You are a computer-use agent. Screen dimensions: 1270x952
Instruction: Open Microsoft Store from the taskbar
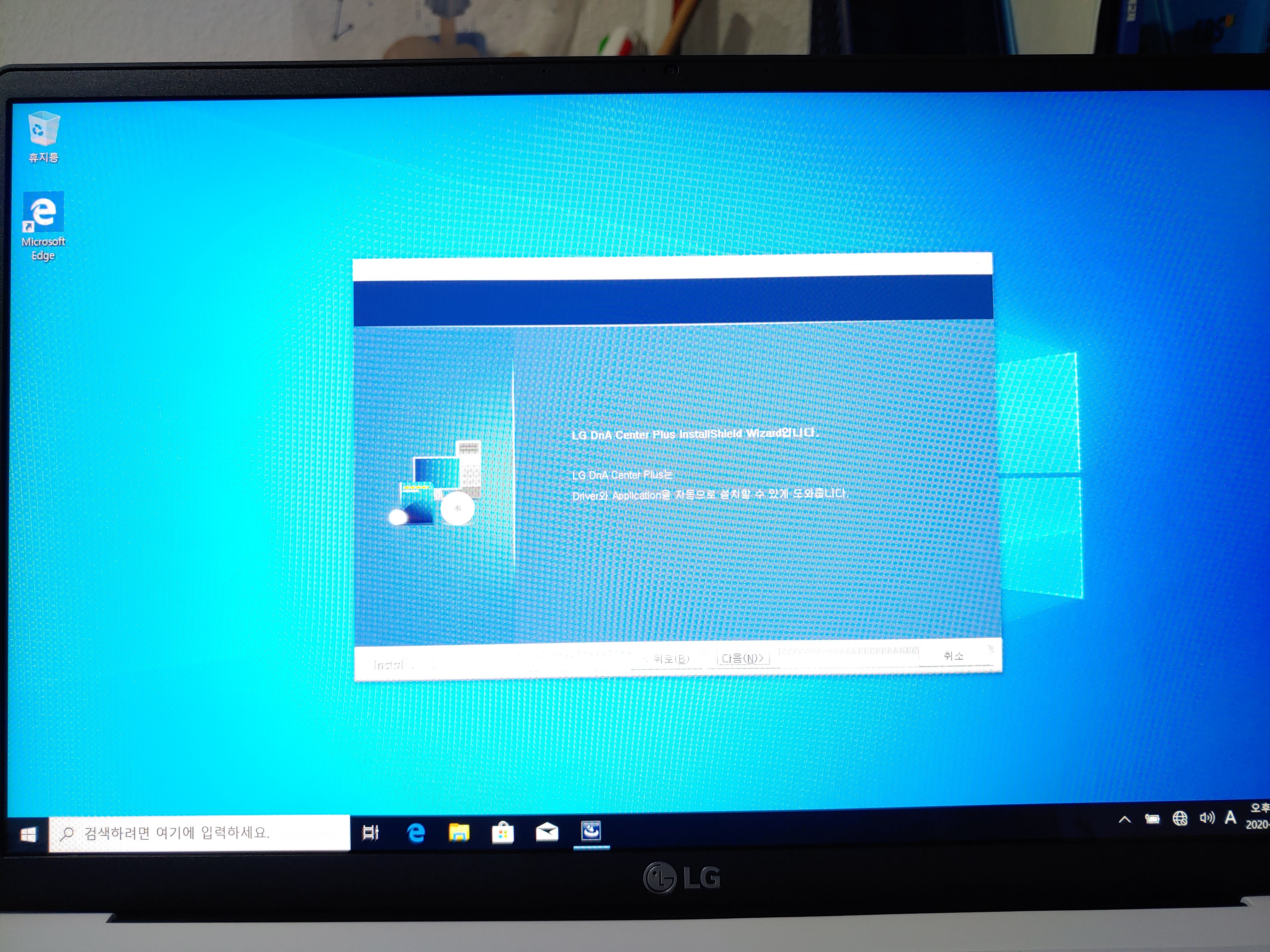[502, 832]
